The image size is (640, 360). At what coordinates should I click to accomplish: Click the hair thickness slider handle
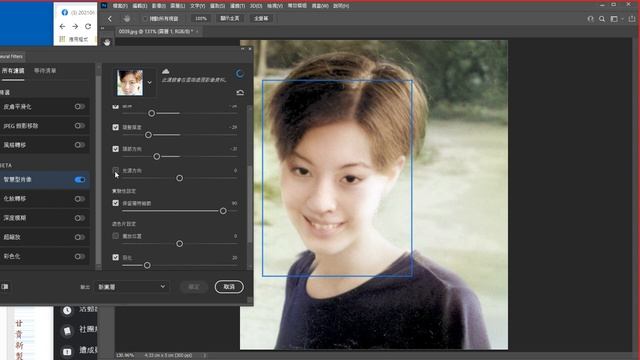[149, 135]
